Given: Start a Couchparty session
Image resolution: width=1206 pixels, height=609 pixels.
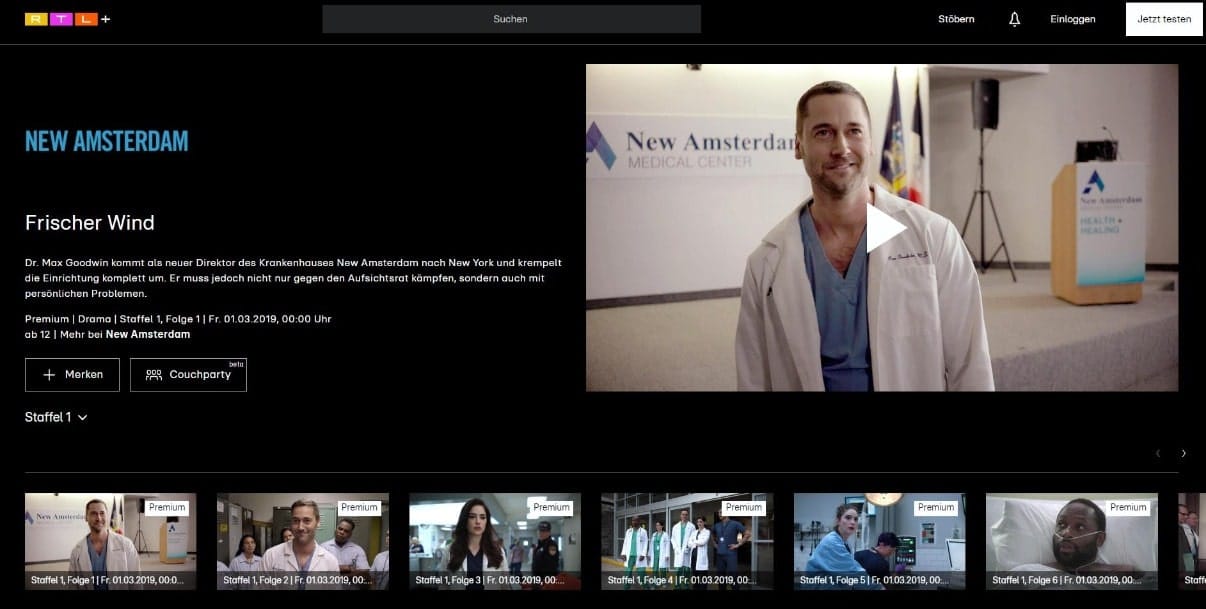Looking at the screenshot, I should (x=188, y=374).
